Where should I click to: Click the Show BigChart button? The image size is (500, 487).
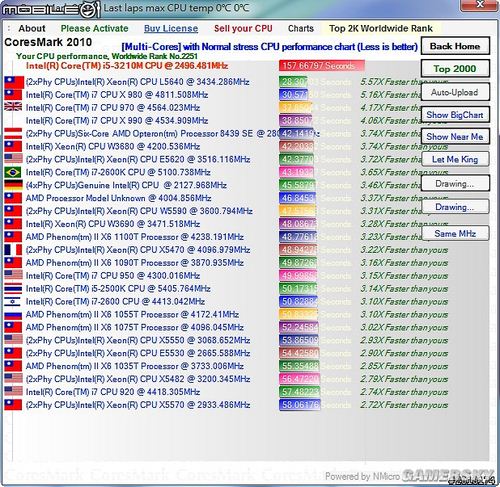[455, 115]
